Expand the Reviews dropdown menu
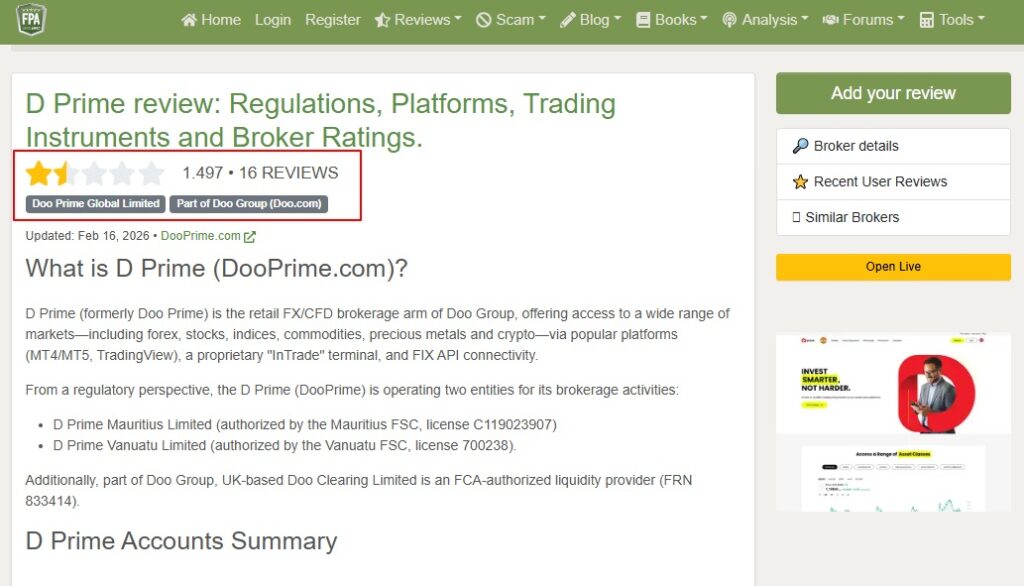The width and height of the screenshot is (1024, 586). coord(418,19)
